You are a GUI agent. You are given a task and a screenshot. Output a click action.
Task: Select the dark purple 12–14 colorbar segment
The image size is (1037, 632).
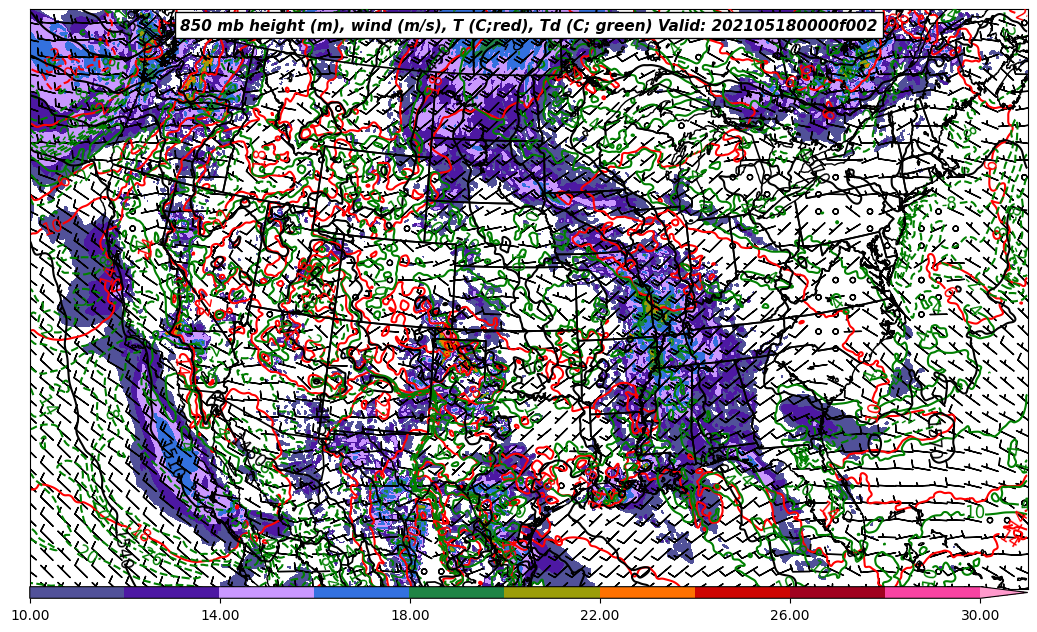pyautogui.click(x=172, y=592)
